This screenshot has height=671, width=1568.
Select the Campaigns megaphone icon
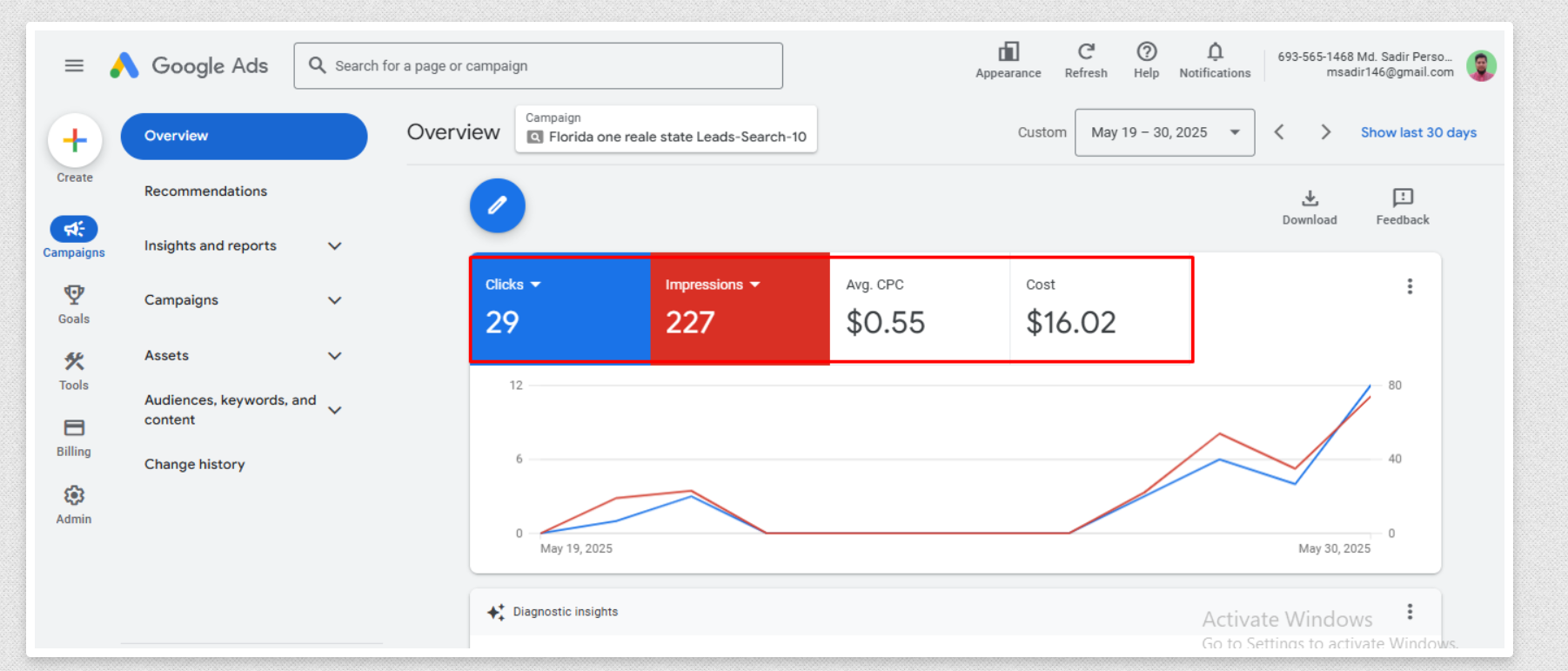click(x=74, y=229)
